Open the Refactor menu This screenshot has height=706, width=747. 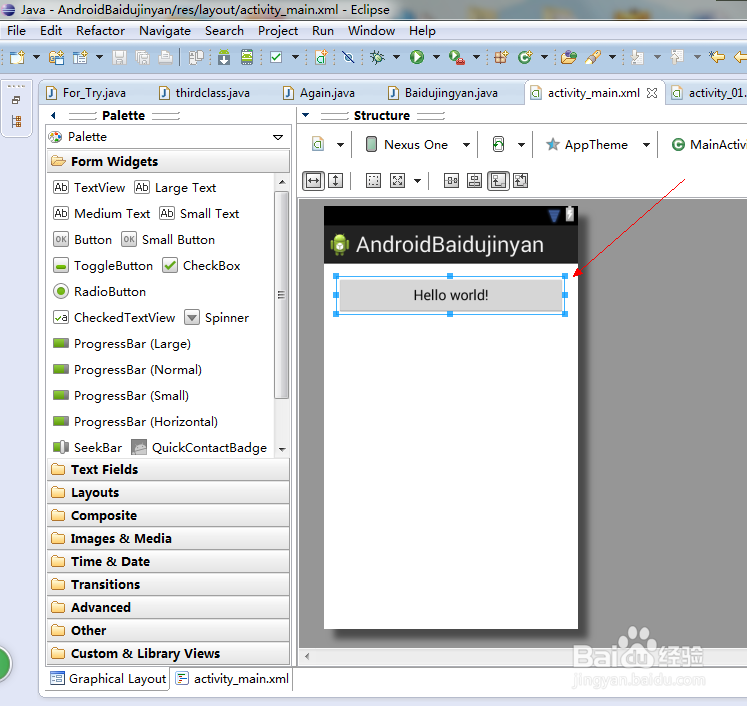101,31
